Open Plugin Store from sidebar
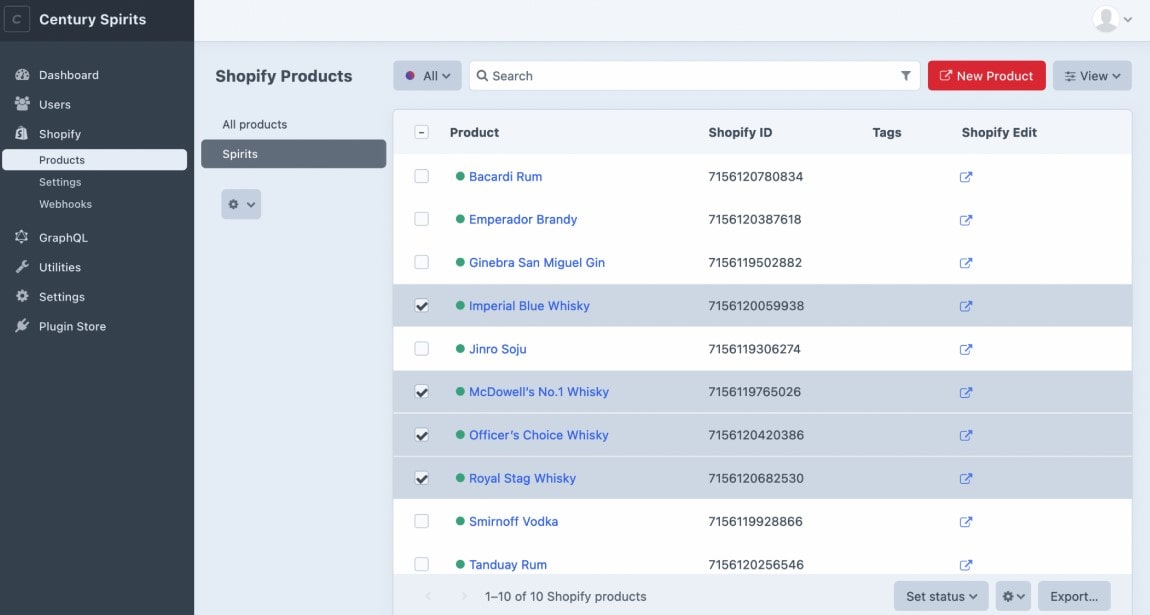 coord(72,326)
